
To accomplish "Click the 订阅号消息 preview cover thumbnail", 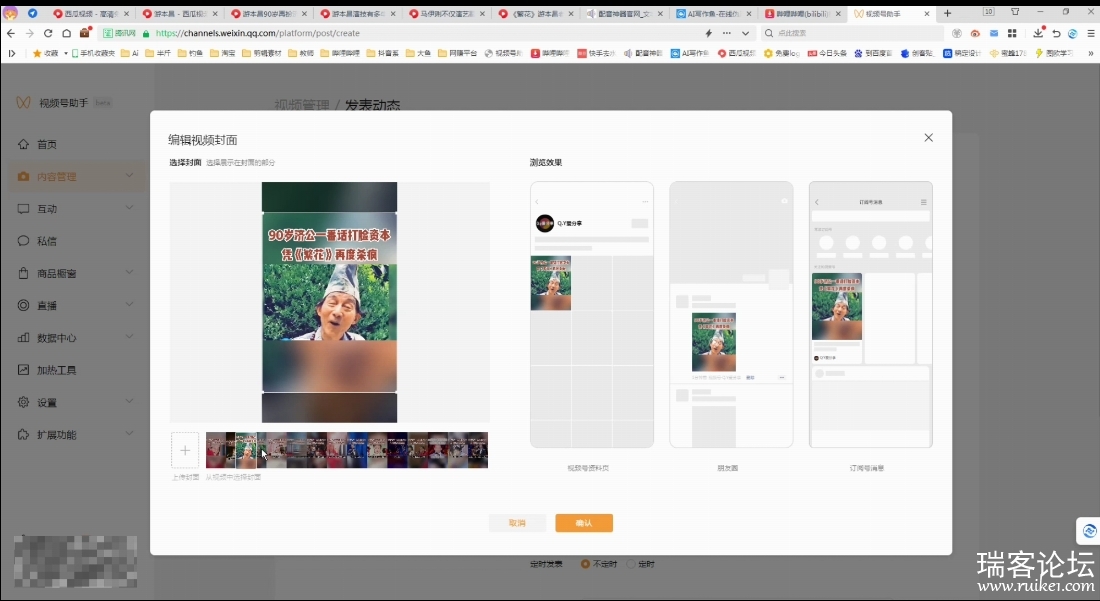I will (837, 306).
